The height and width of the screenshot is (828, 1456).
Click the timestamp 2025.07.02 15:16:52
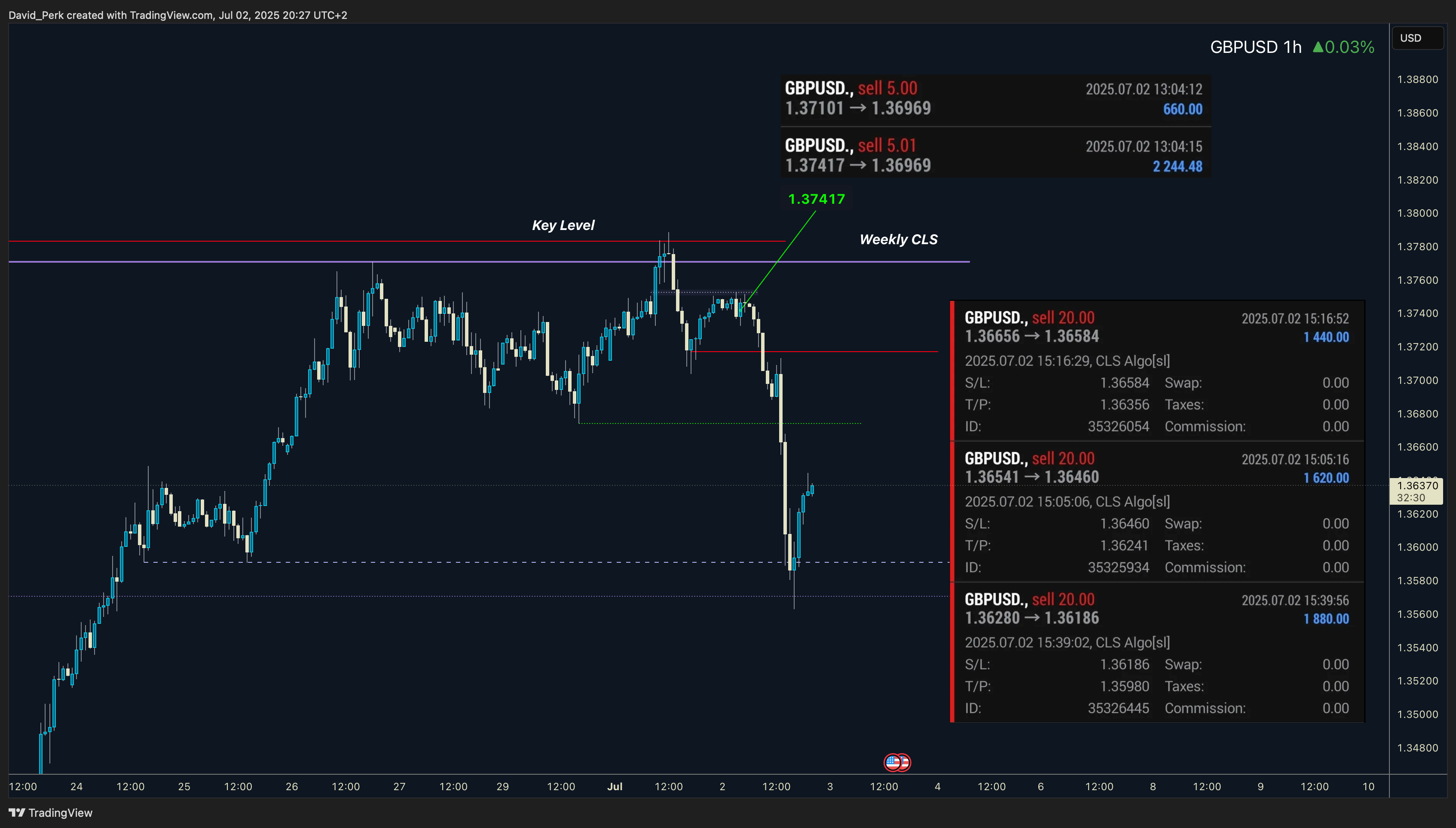tap(1294, 319)
